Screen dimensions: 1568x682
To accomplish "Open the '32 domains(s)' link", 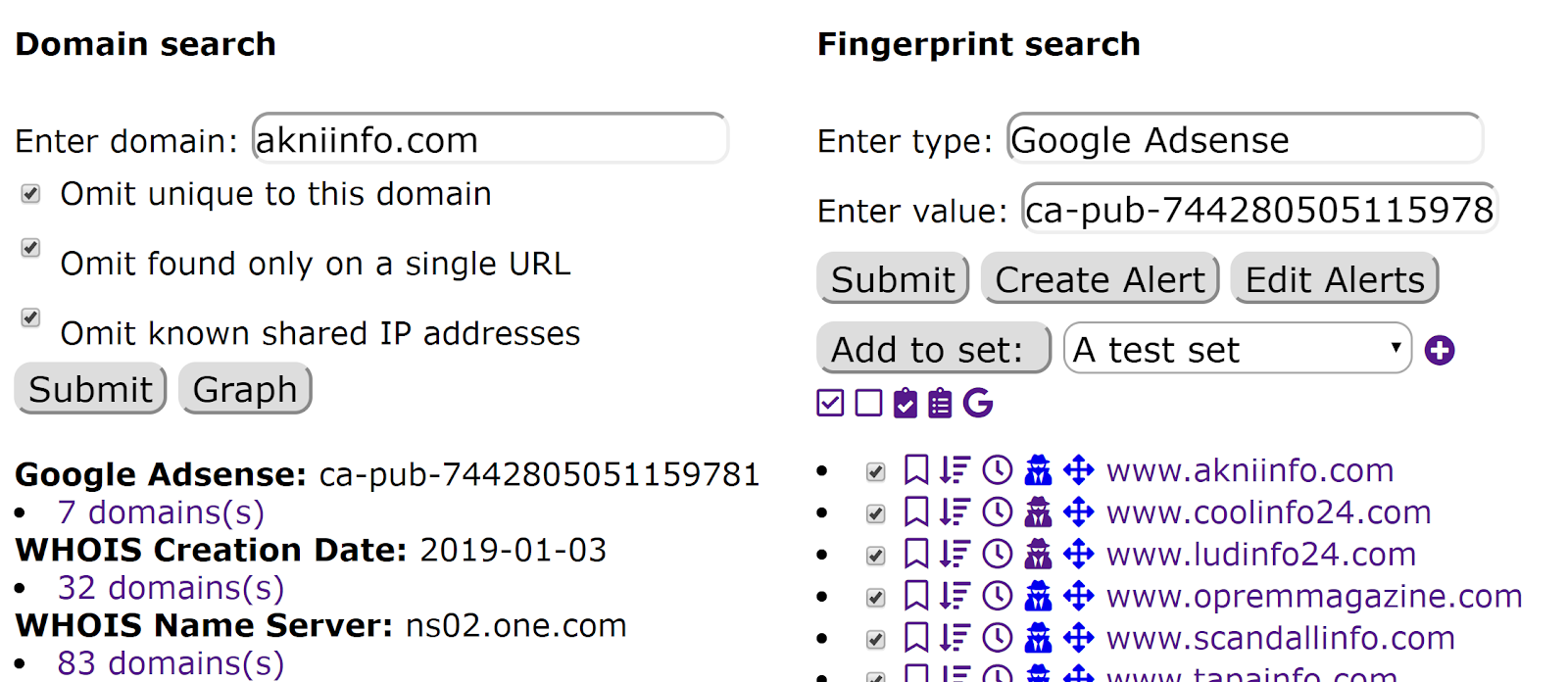I will [x=171, y=588].
